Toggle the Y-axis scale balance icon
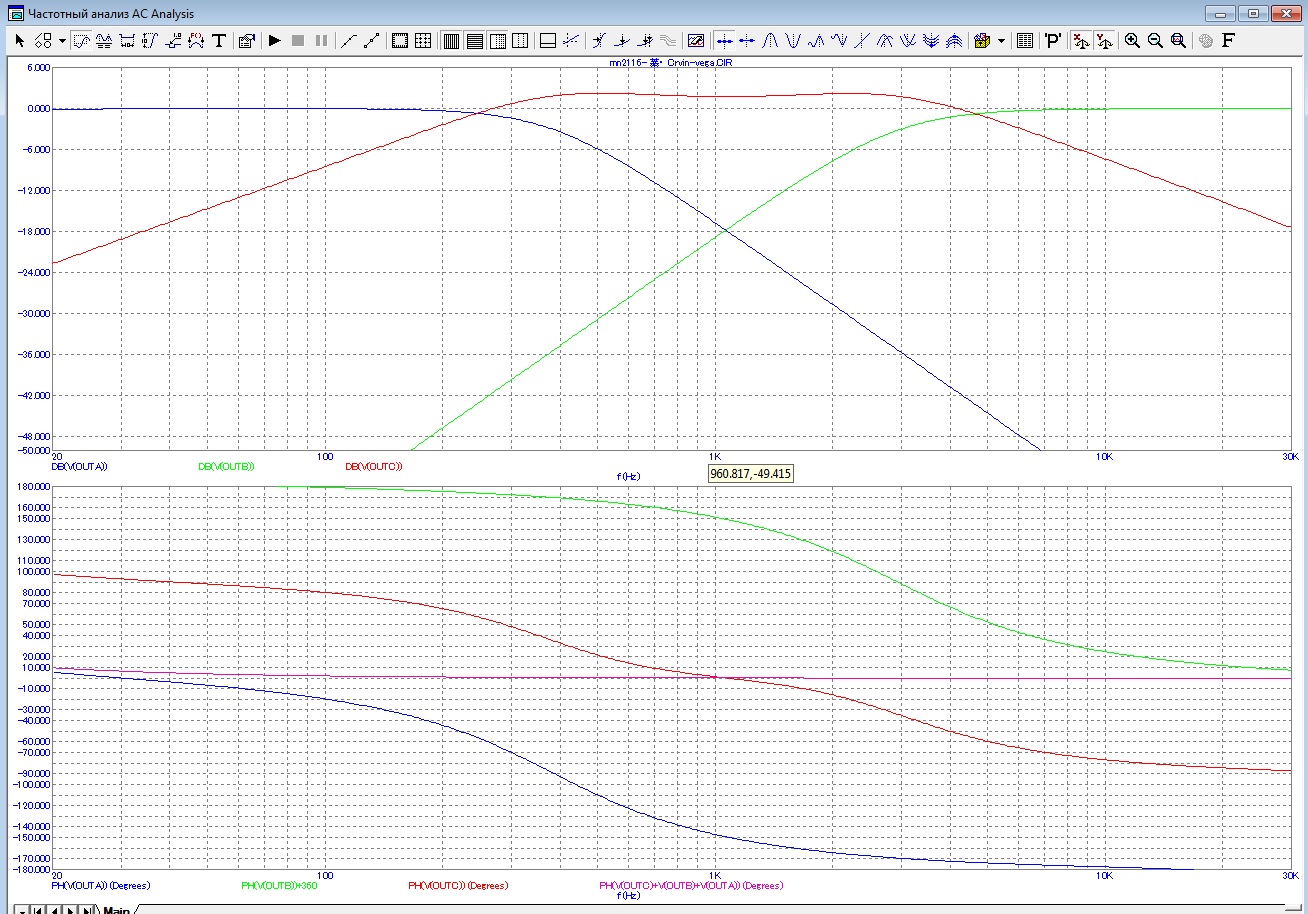 click(x=1104, y=41)
